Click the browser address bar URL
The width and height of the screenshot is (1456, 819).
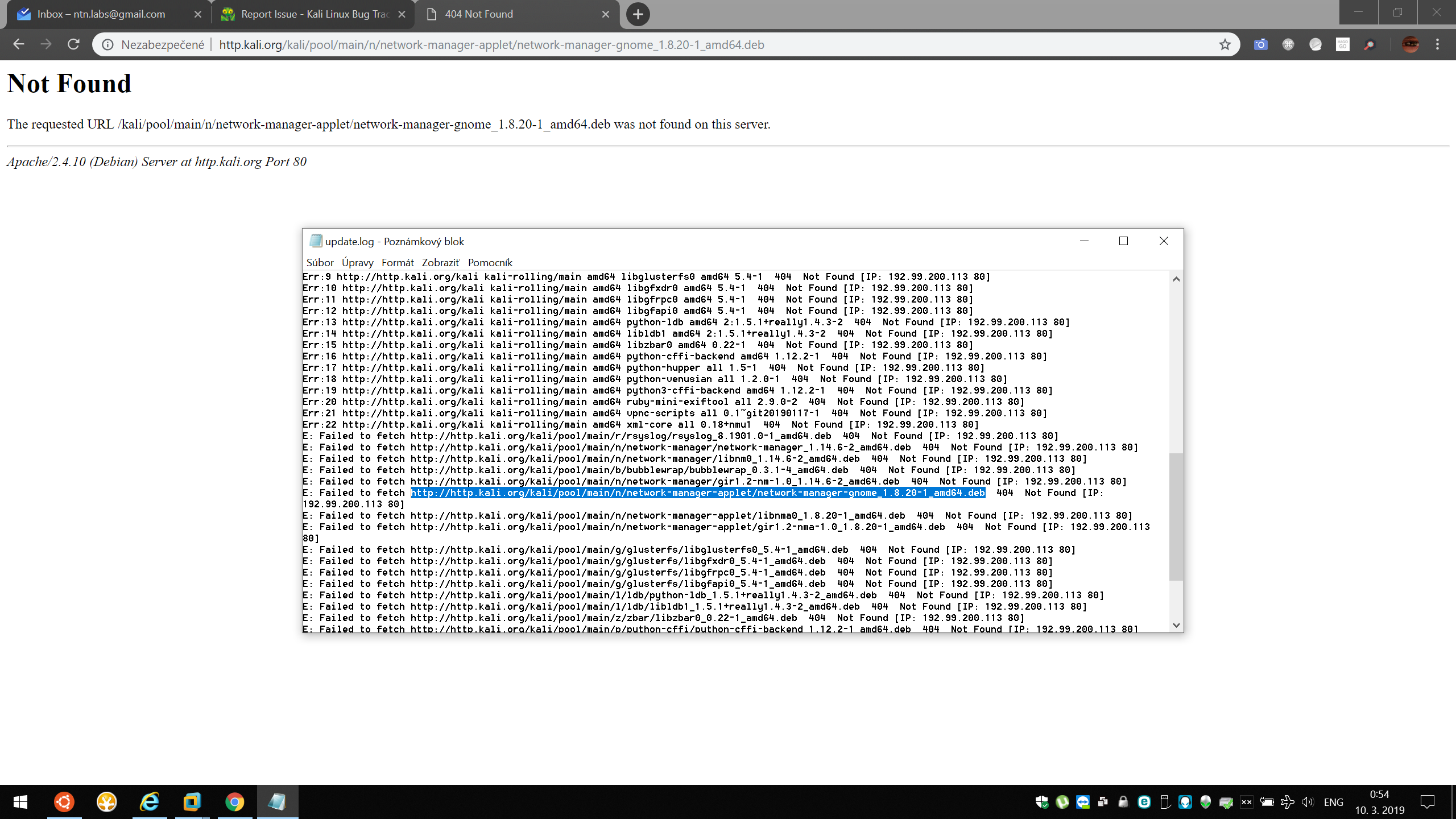(491, 44)
